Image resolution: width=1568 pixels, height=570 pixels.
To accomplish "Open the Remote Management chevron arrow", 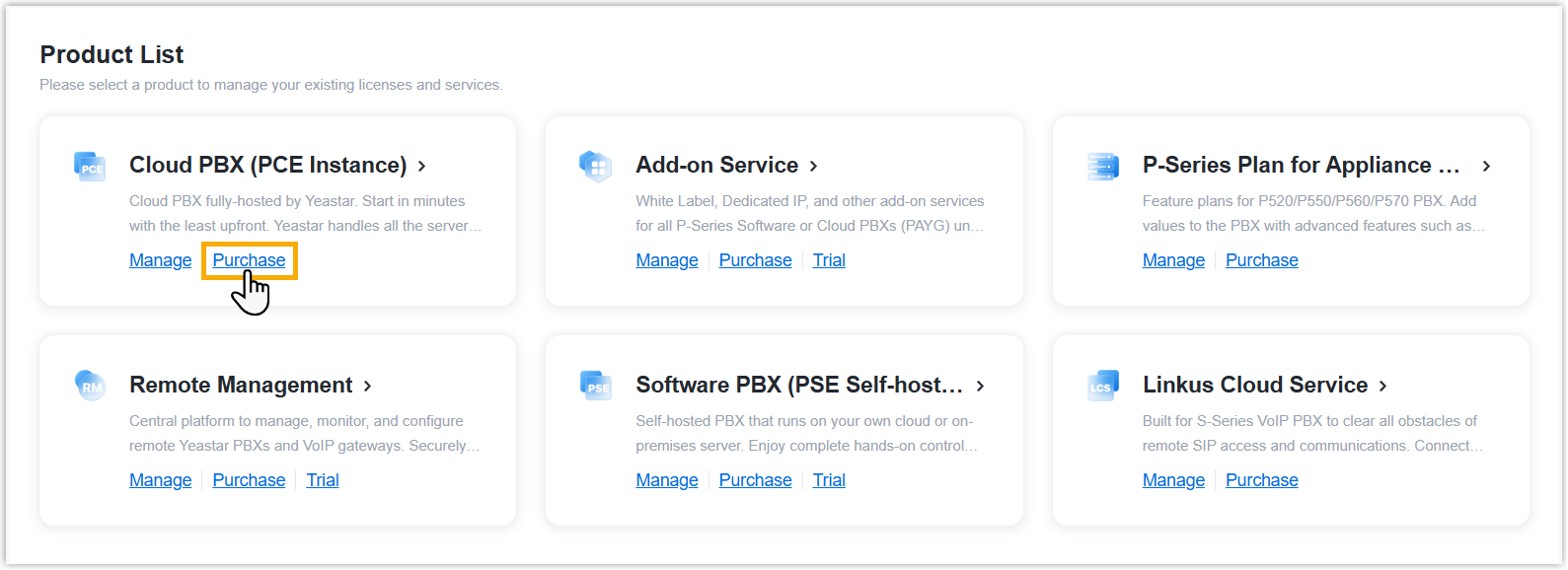I will 368,386.
